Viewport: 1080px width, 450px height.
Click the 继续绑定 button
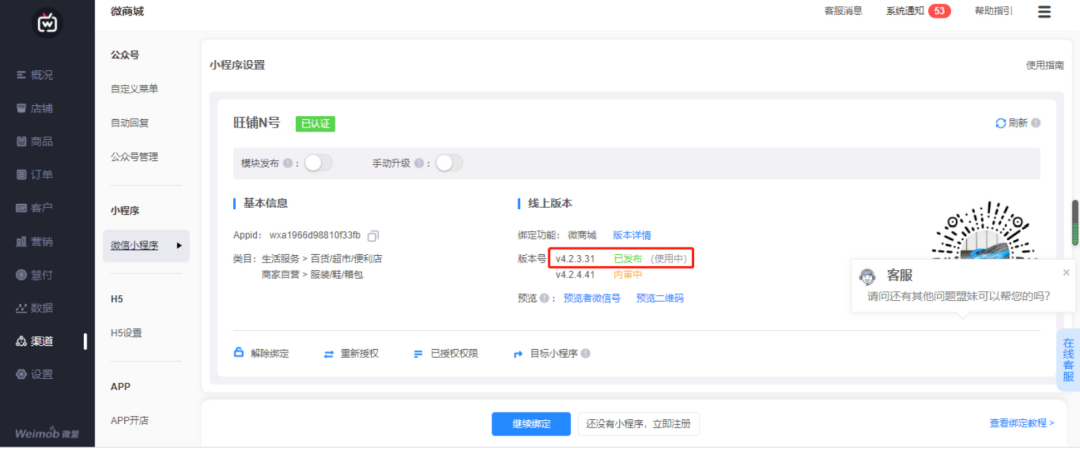(x=531, y=424)
